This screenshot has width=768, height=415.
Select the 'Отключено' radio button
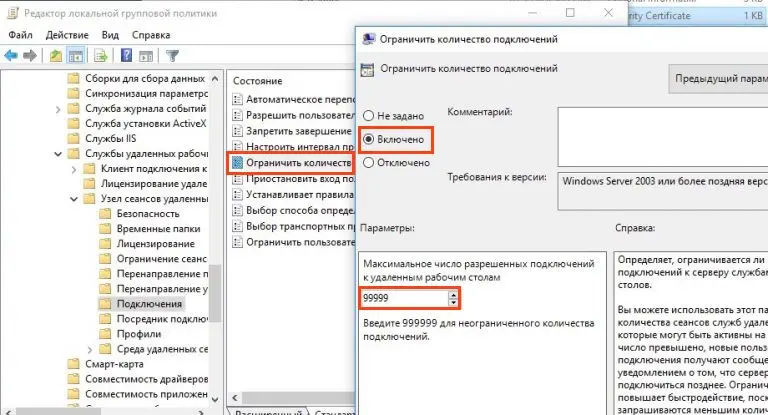coord(369,162)
